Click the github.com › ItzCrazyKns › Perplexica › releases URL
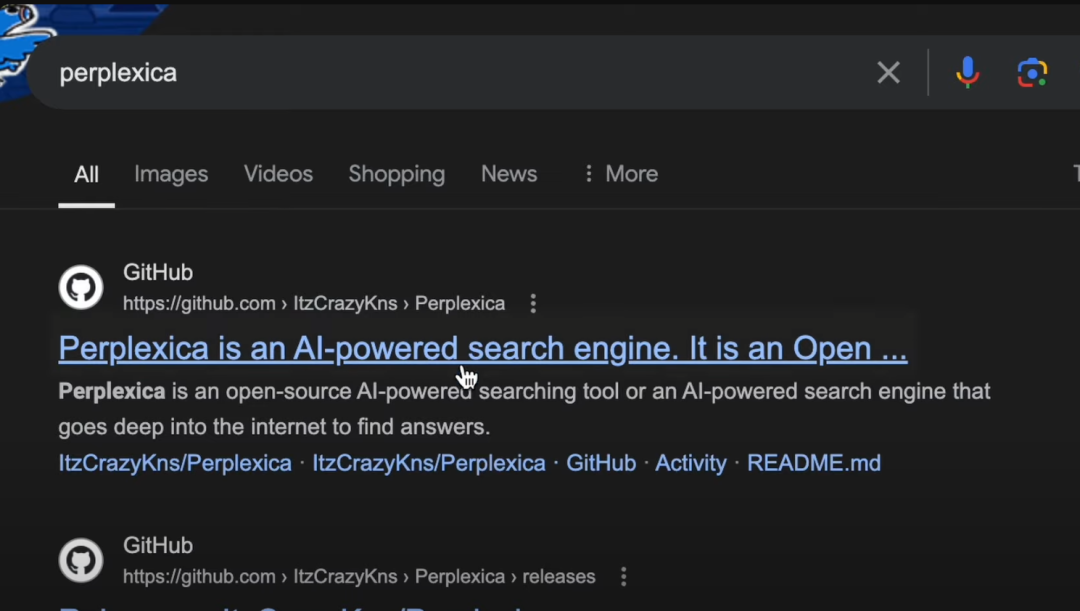This screenshot has height=611, width=1080. tap(359, 577)
